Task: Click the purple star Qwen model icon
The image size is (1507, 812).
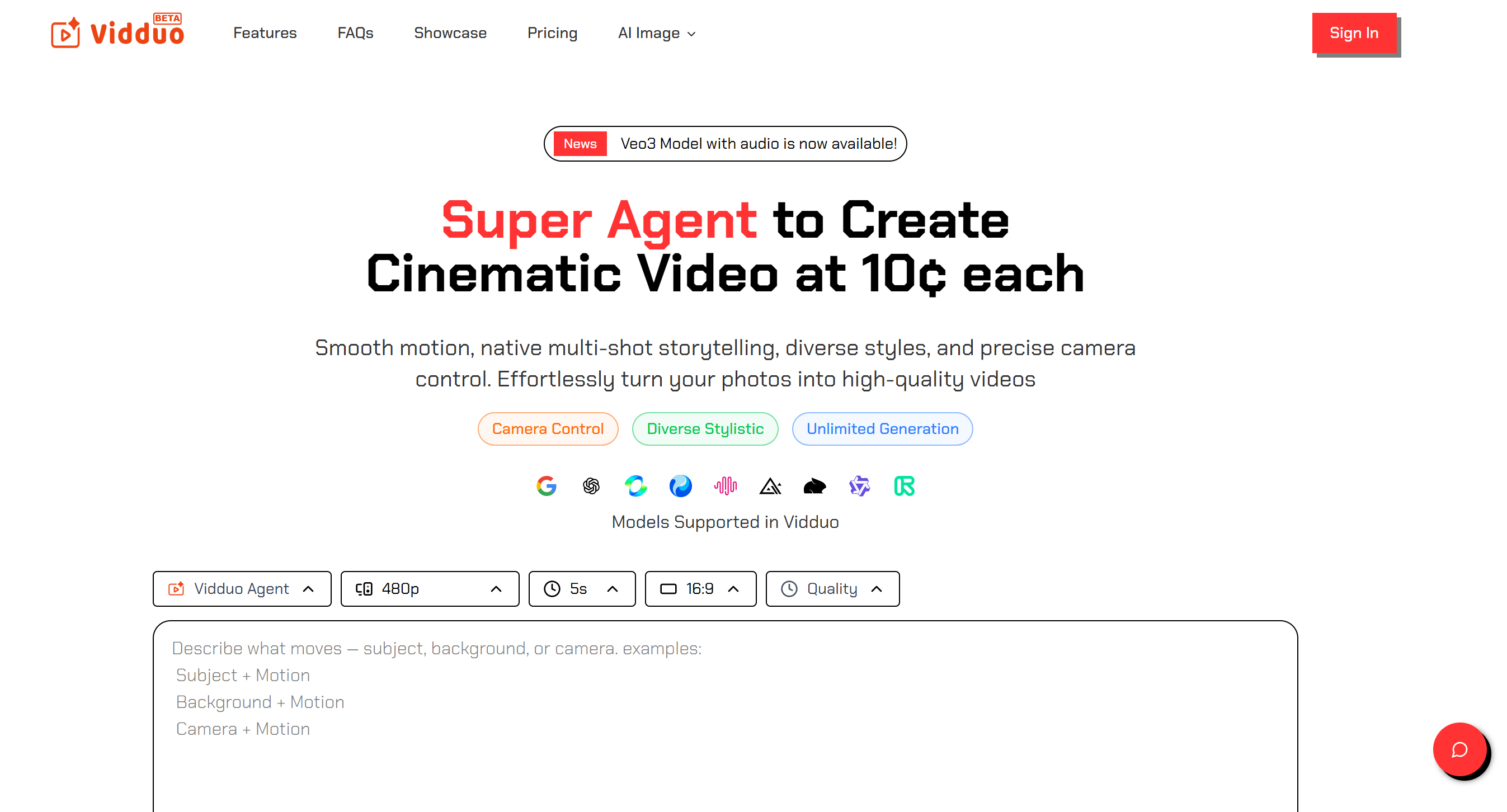Action: point(859,486)
